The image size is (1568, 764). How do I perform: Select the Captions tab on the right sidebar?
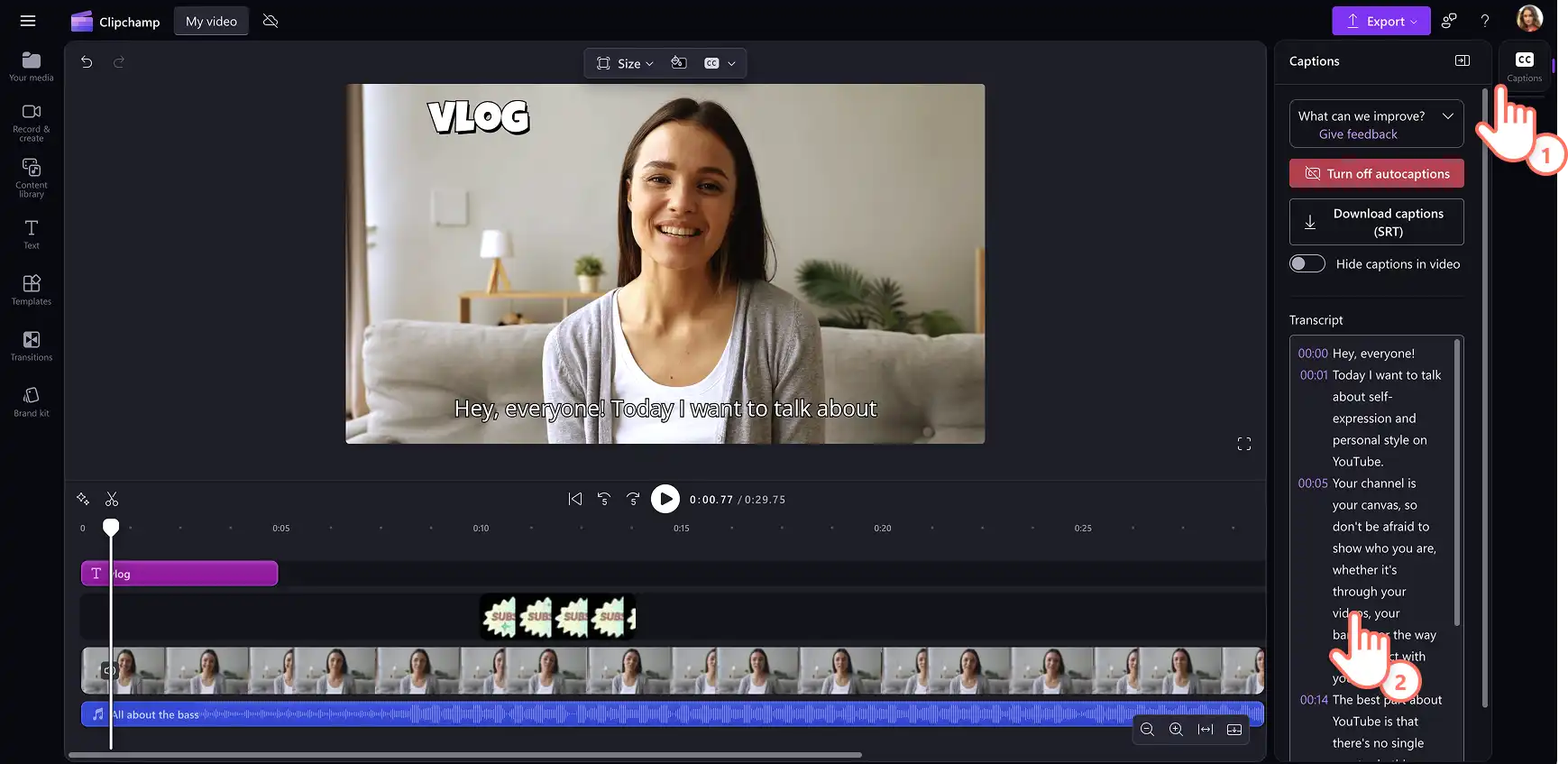pos(1524,67)
